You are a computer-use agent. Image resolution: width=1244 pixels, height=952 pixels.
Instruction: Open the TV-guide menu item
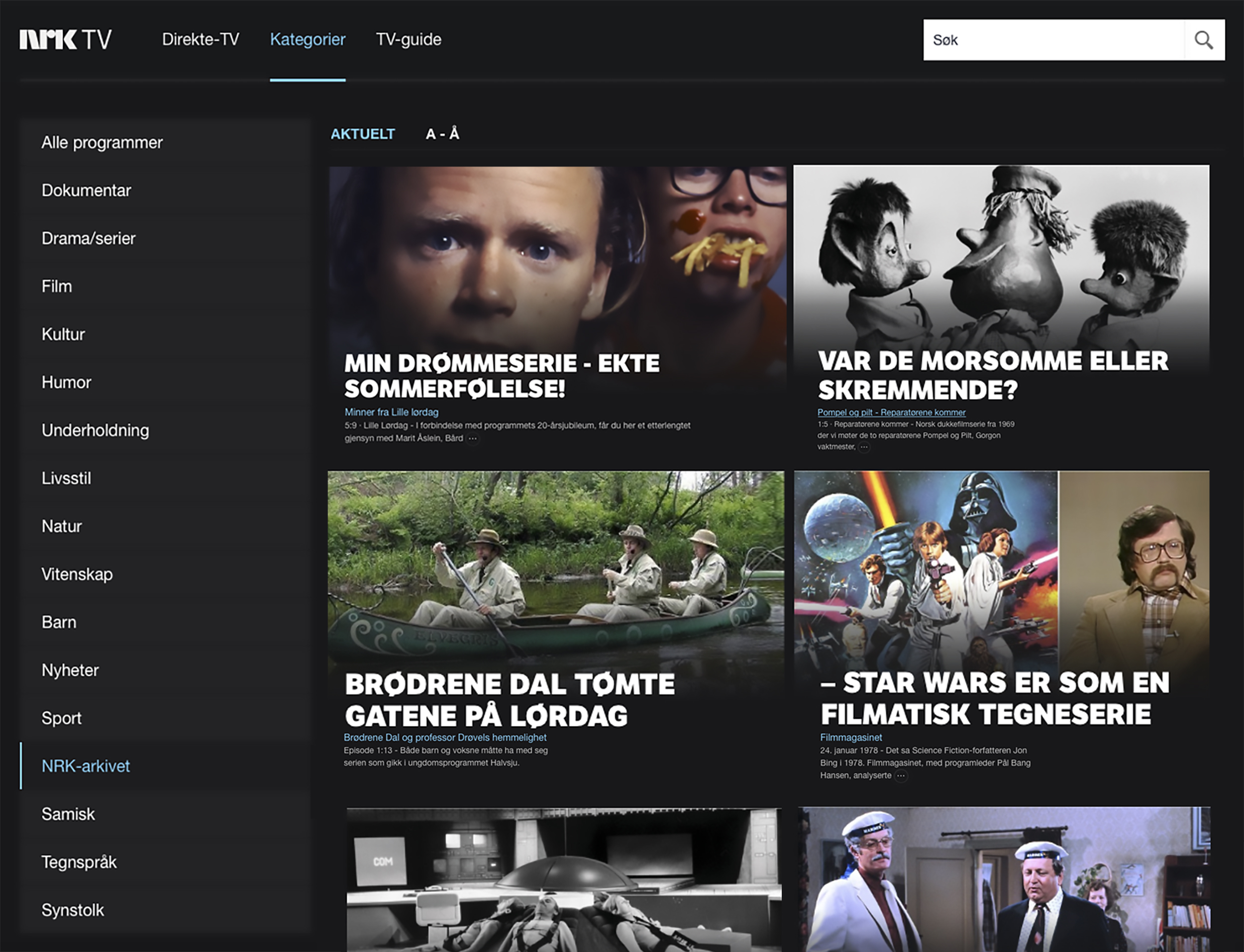click(x=409, y=39)
